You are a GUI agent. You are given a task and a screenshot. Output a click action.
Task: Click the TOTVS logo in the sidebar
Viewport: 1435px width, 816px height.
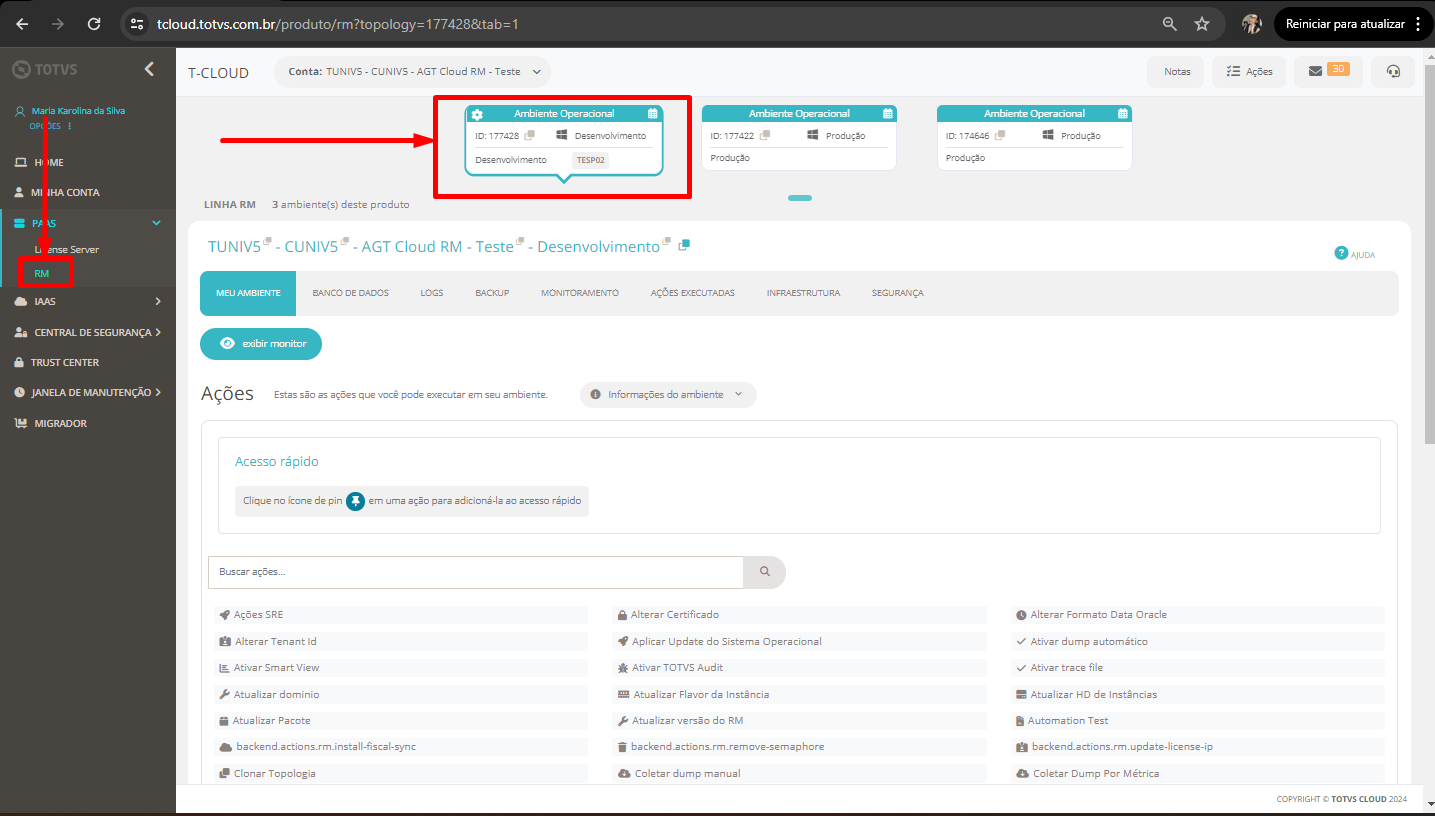(x=45, y=69)
